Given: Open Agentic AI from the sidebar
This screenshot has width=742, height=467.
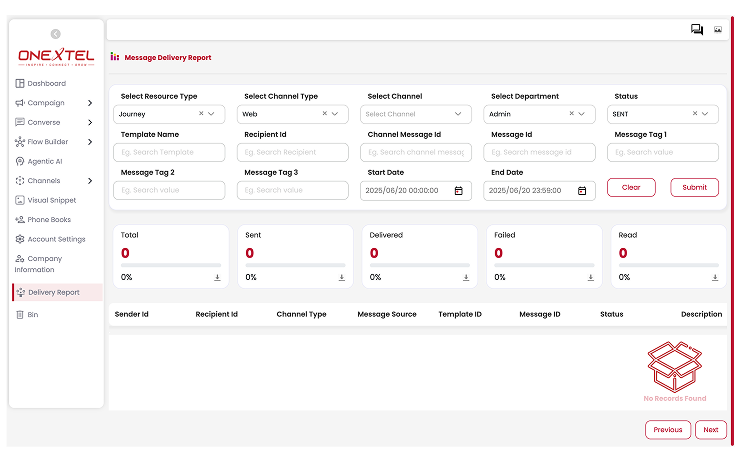Looking at the screenshot, I should pyautogui.click(x=45, y=161).
